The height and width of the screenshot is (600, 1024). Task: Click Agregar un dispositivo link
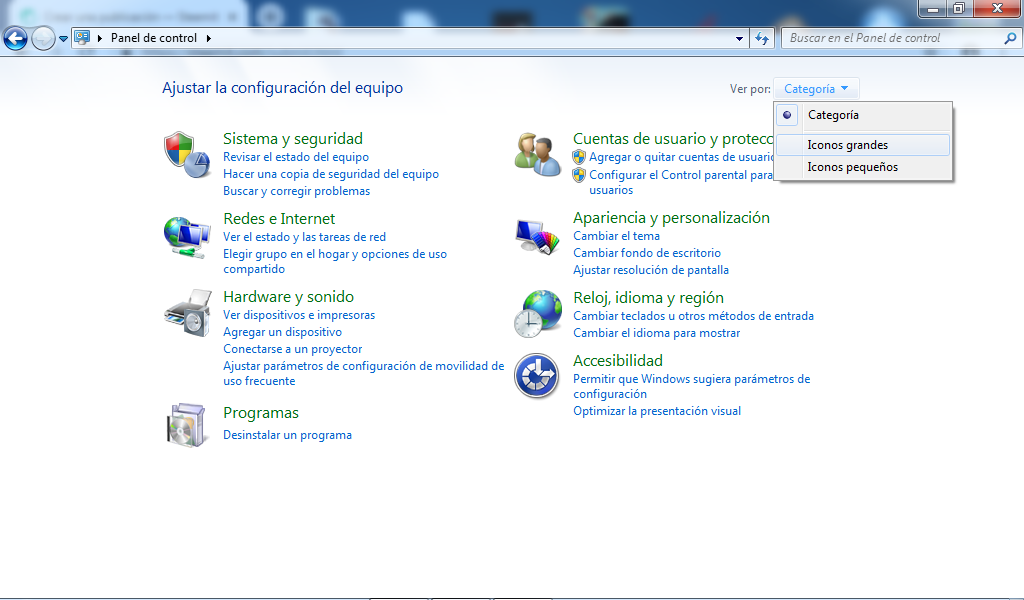pos(282,332)
